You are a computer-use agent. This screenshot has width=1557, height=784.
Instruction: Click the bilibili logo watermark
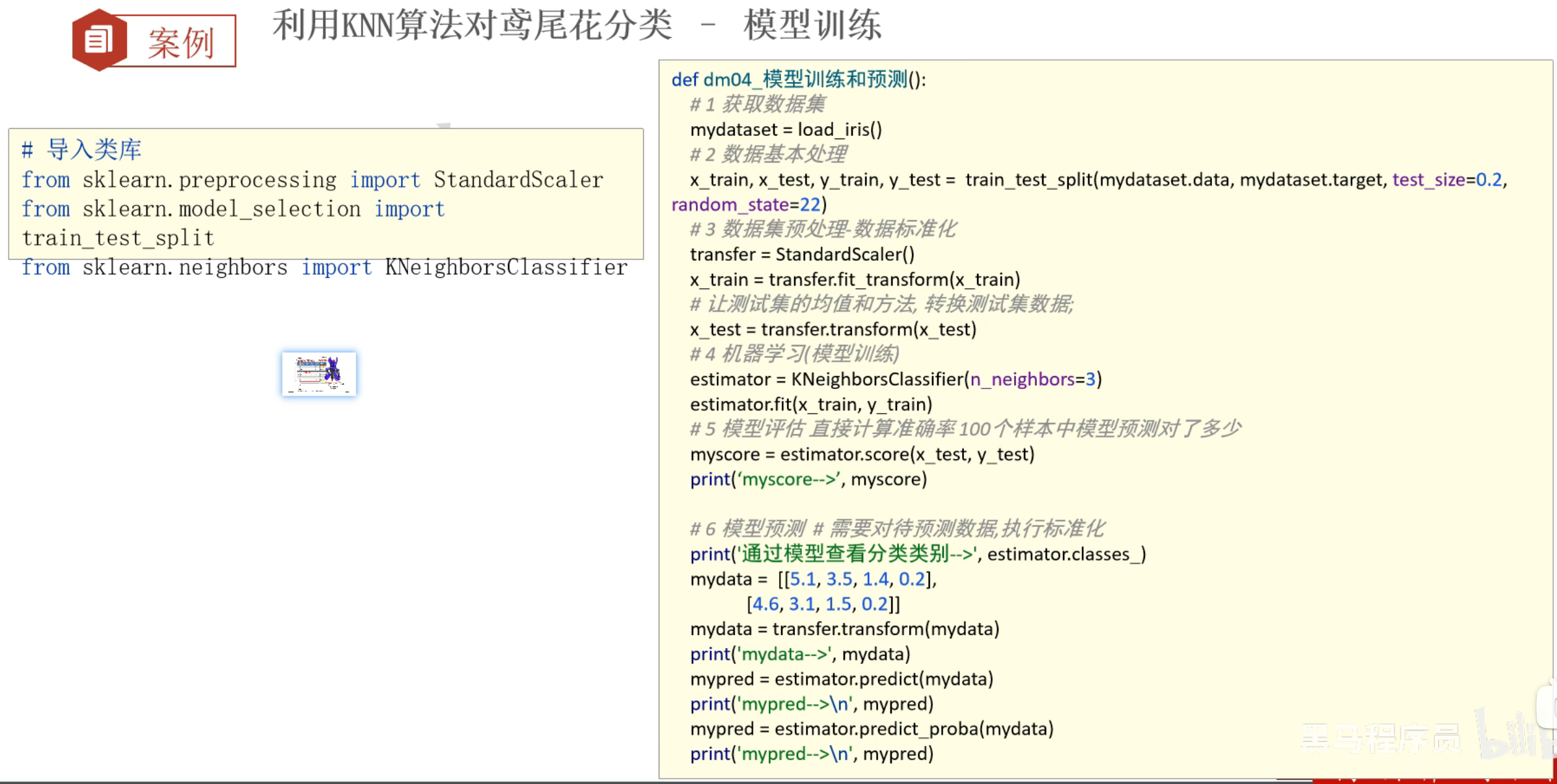pos(1510,735)
